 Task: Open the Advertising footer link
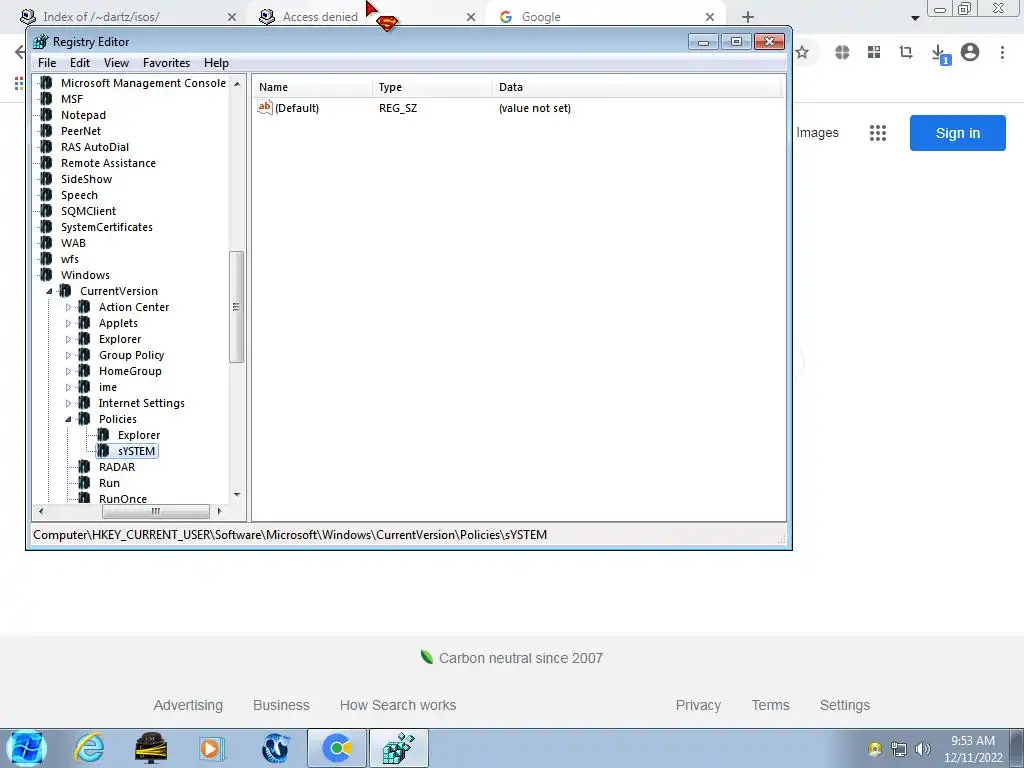pos(188,705)
